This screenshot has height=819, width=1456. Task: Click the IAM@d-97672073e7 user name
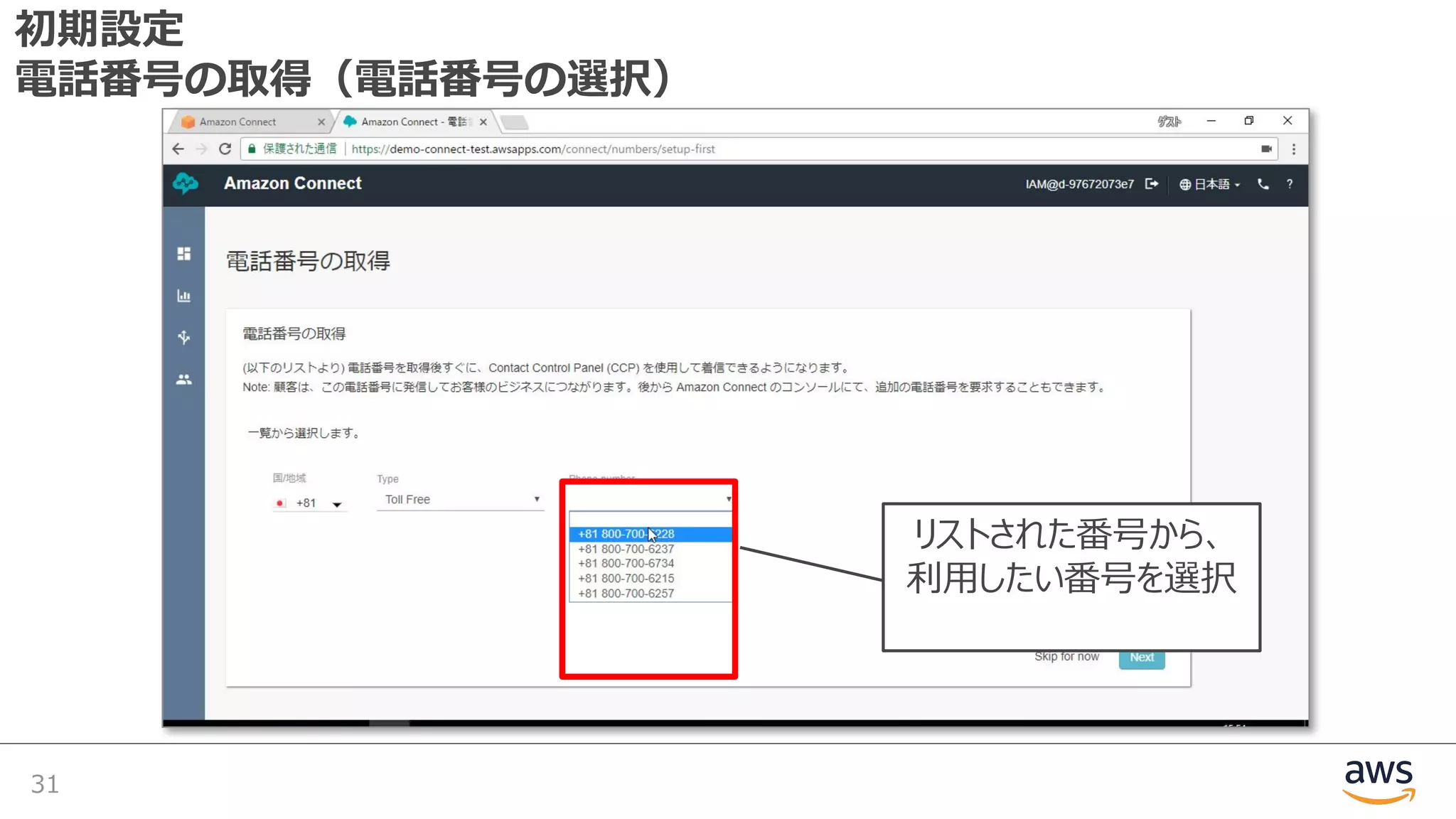[x=1079, y=184]
